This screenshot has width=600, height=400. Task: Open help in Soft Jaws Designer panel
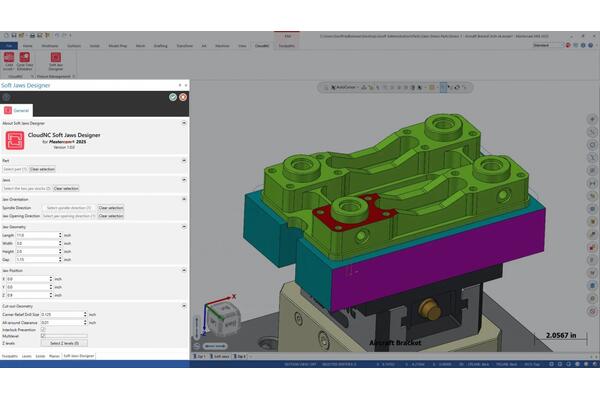coord(6,97)
